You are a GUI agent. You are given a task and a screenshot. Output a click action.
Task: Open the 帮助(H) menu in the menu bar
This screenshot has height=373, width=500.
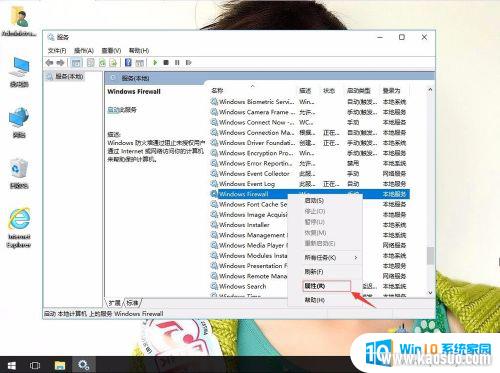click(x=139, y=51)
